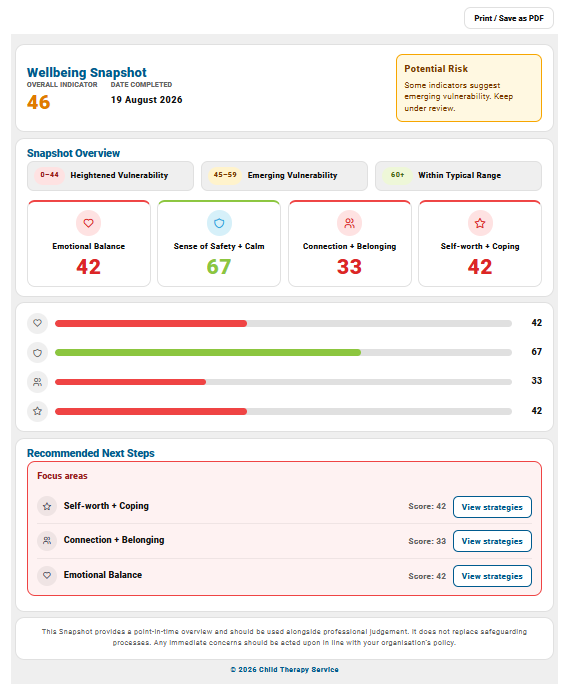The height and width of the screenshot is (689, 578).
Task: Click the Potential Risk notice box
Action: [x=469, y=88]
